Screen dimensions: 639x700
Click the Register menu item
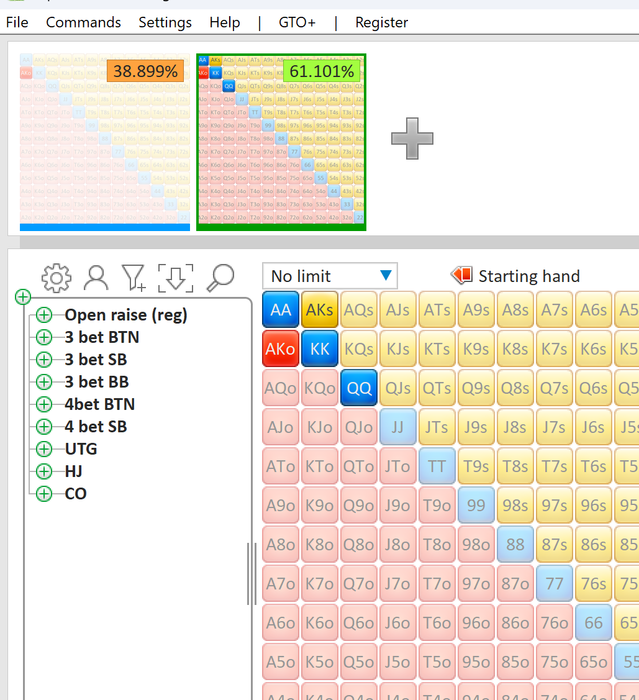tap(381, 22)
